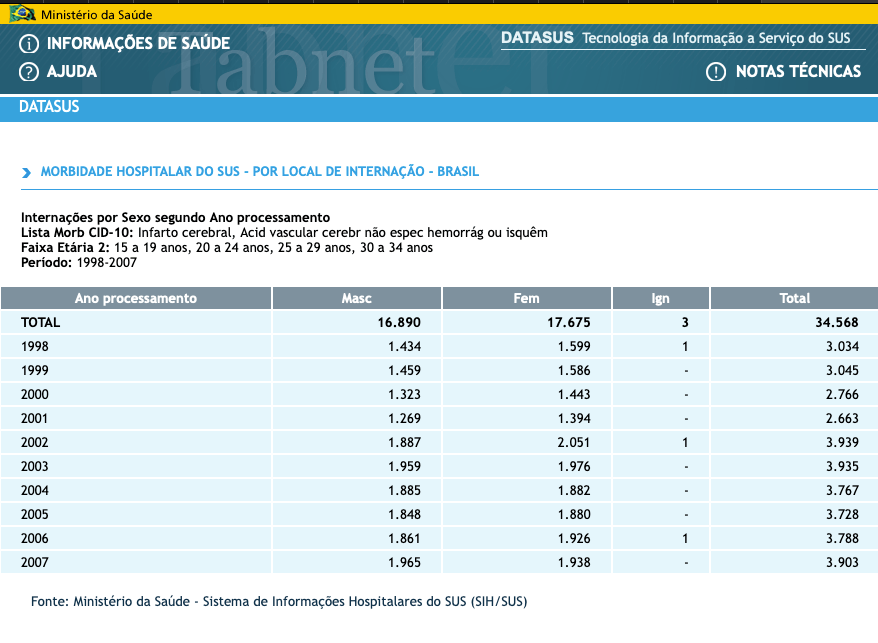
Task: Click the Brazil flag logo icon
Action: (22, 13)
